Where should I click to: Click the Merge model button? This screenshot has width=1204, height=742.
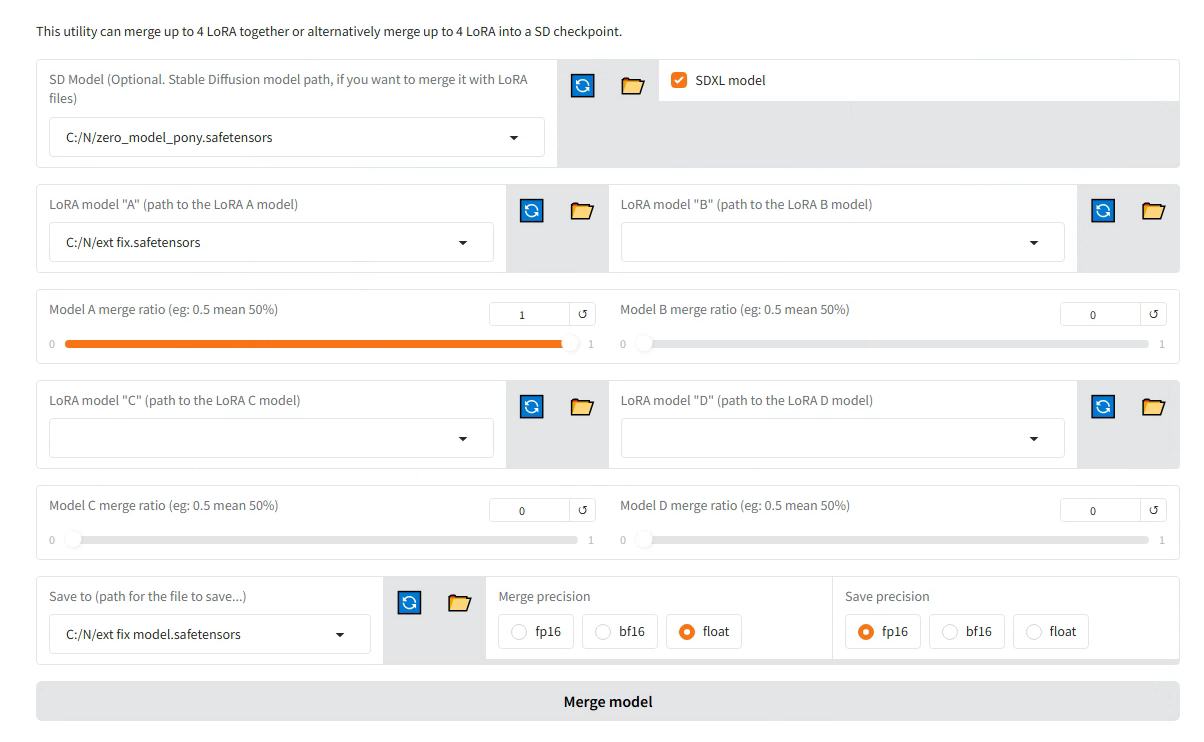[607, 702]
